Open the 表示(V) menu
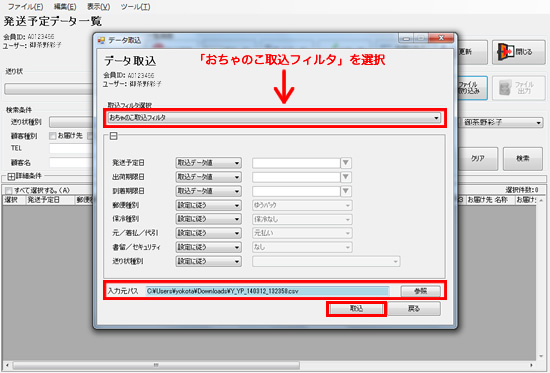The height and width of the screenshot is (373, 550). 98,6
